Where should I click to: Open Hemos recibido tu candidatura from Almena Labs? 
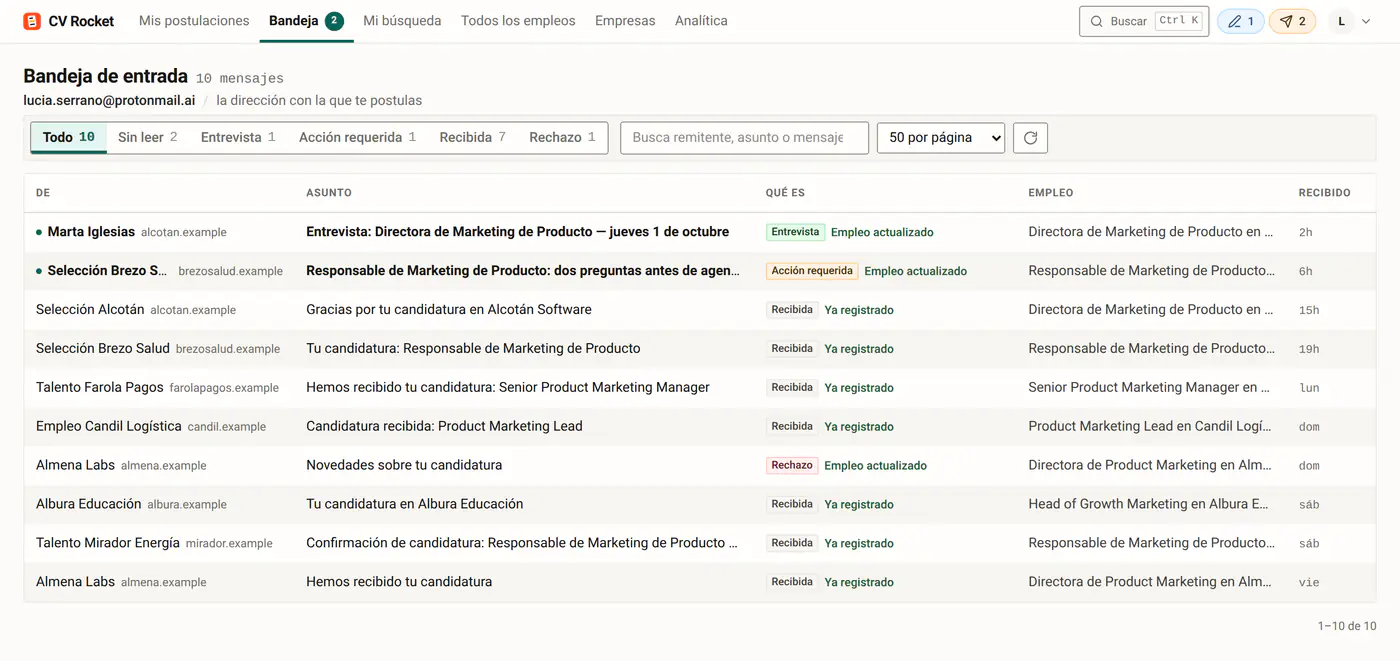[x=399, y=582]
